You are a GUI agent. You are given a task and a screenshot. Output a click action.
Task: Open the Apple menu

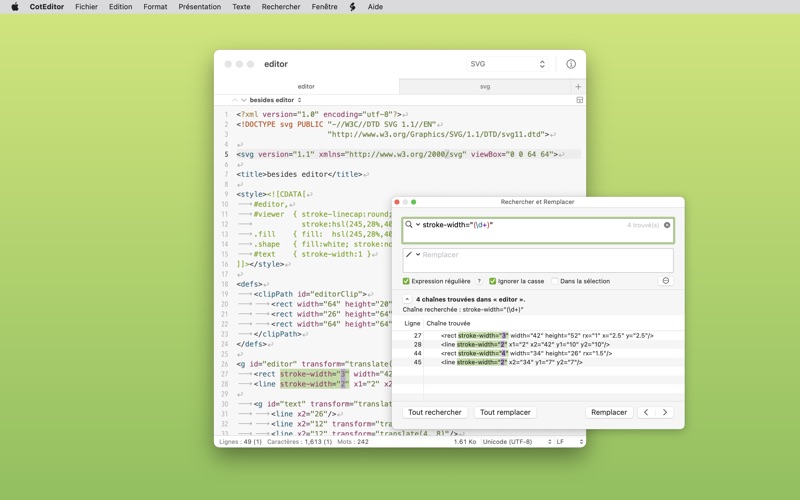coord(15,7)
